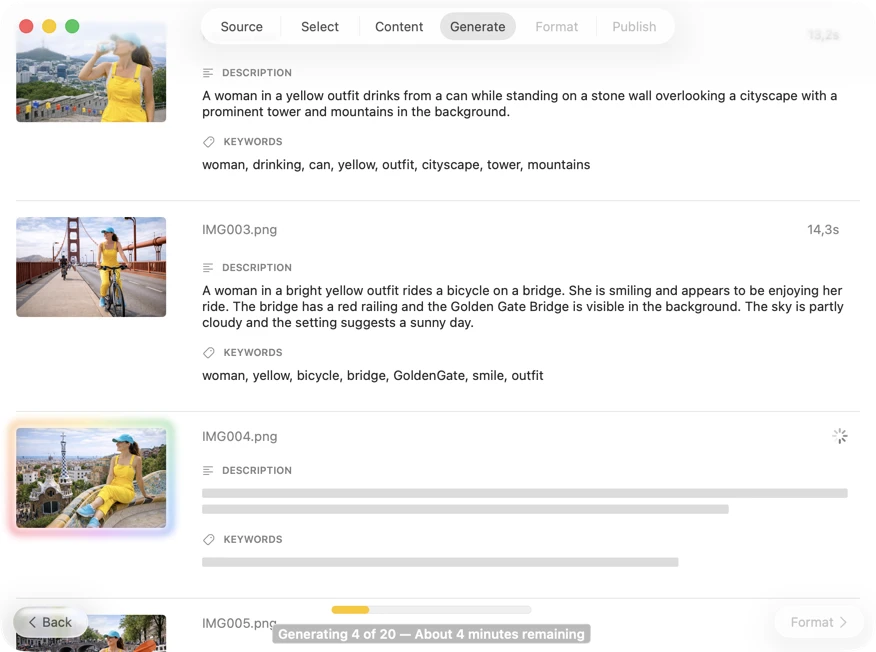876x652 pixels.
Task: Click the Format tab in the top bar
Action: (556, 27)
